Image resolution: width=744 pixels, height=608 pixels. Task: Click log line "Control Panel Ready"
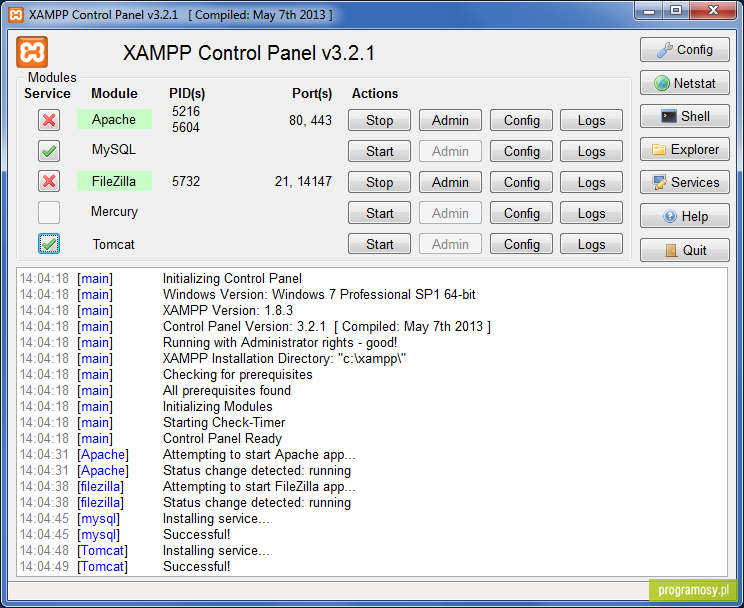click(222, 438)
